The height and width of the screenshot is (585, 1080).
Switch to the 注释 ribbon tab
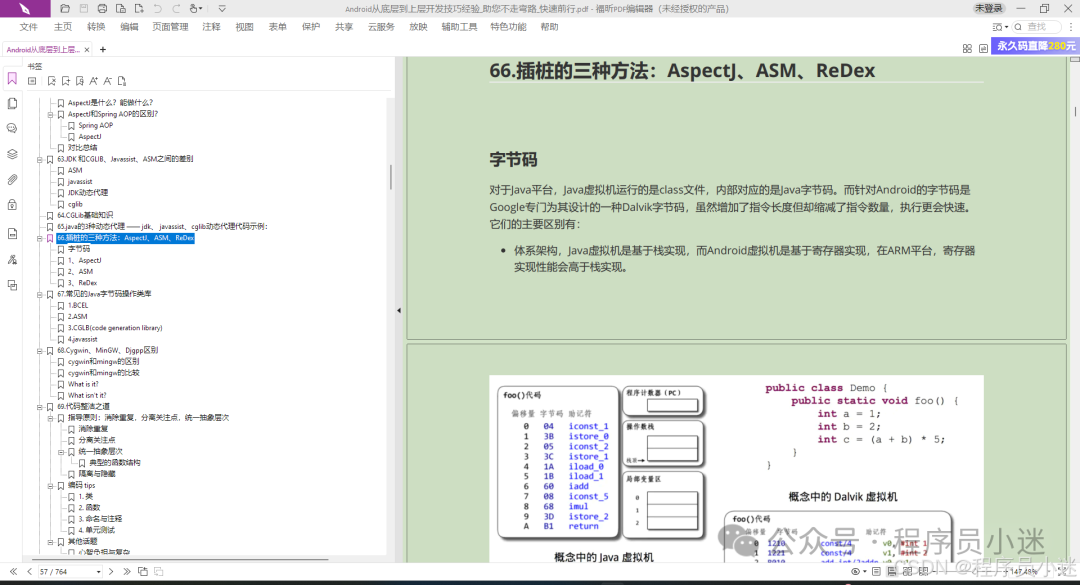211,27
